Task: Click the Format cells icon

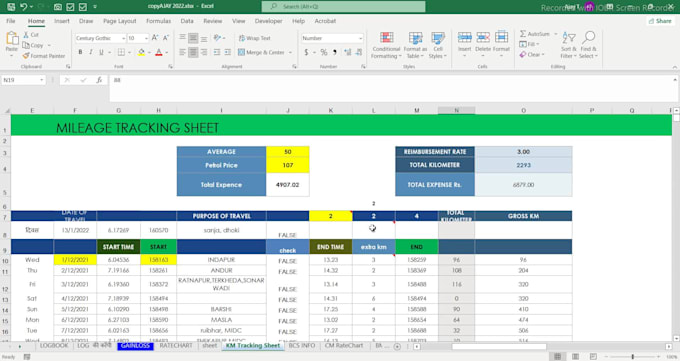Action: point(501,37)
